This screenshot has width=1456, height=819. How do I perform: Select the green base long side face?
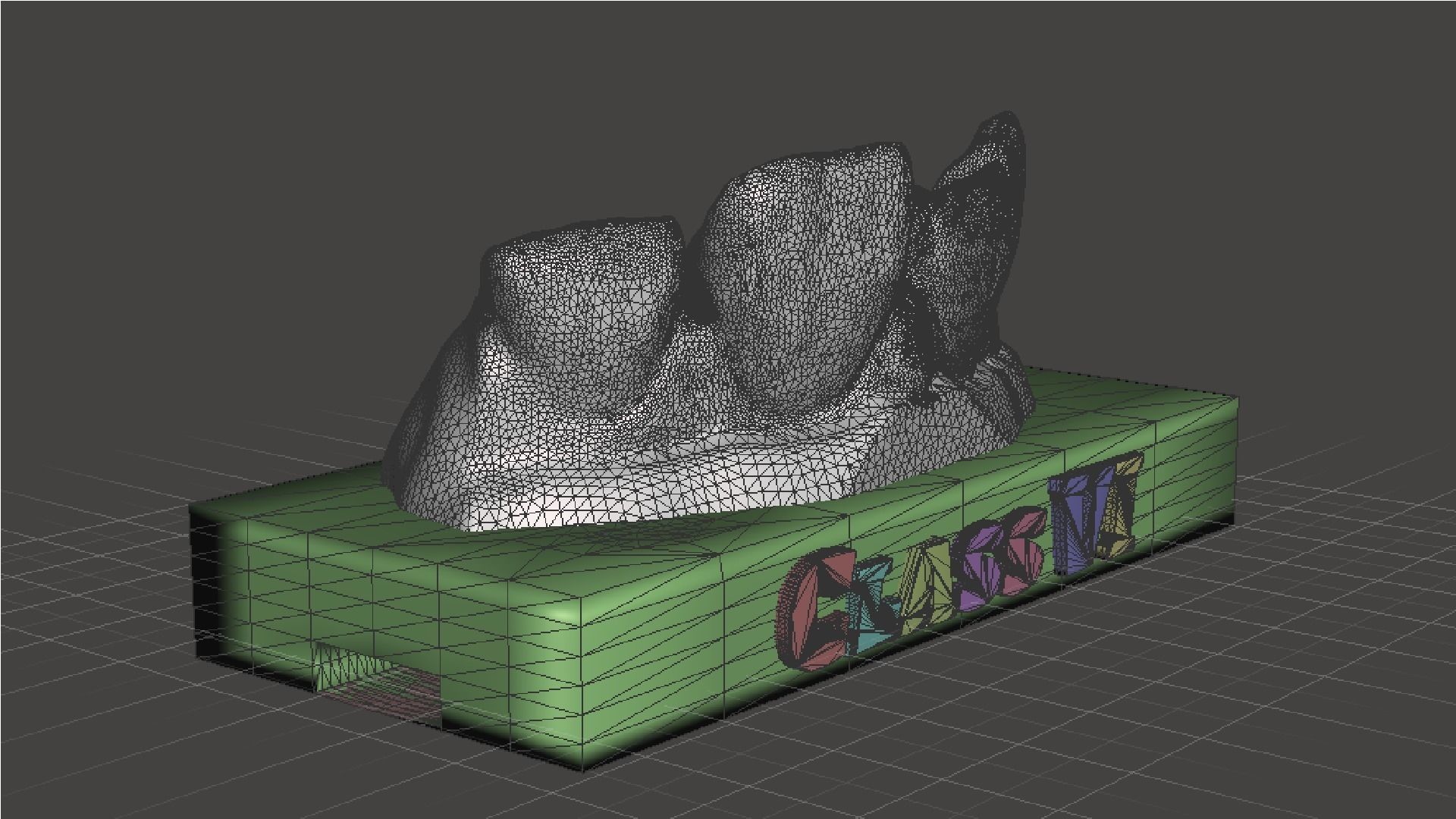(682, 652)
